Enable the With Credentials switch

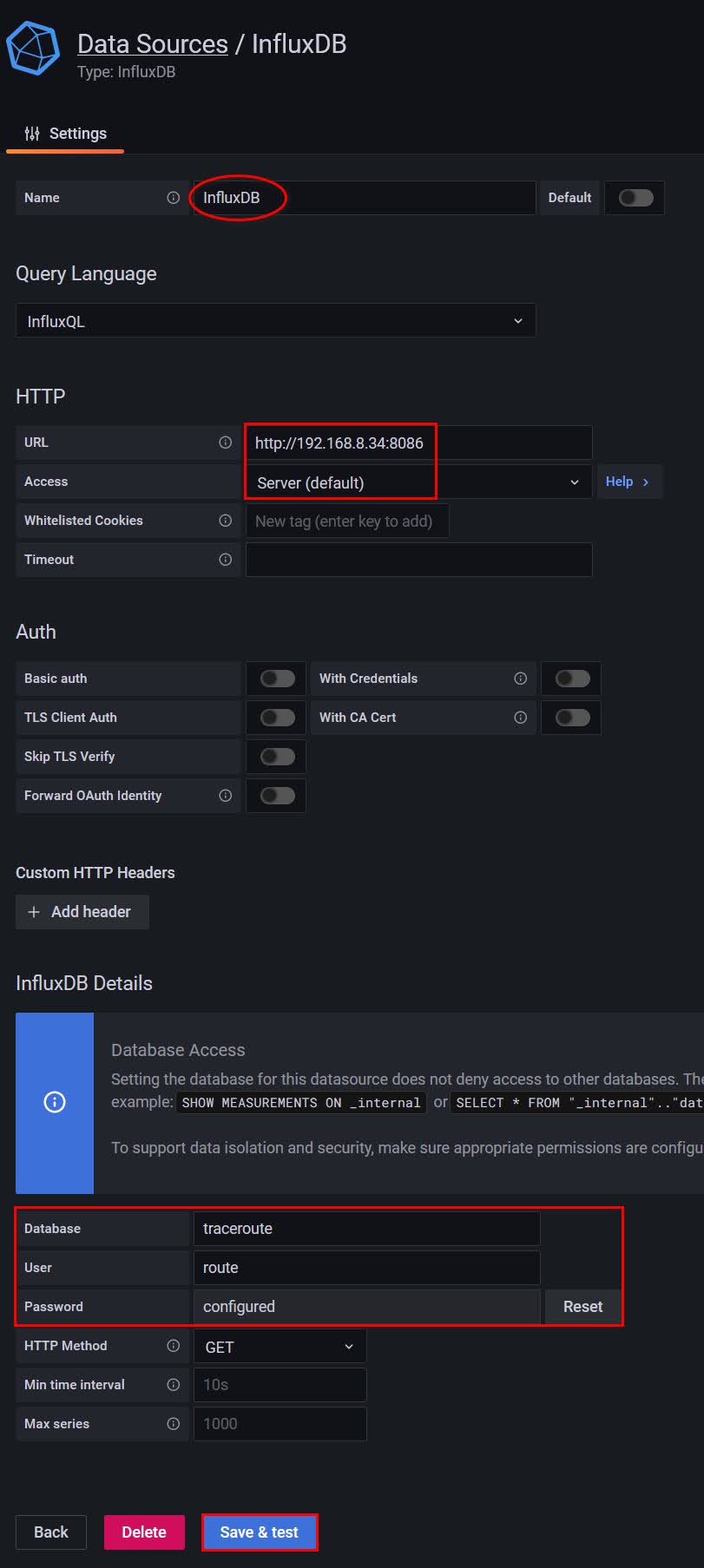coord(573,679)
